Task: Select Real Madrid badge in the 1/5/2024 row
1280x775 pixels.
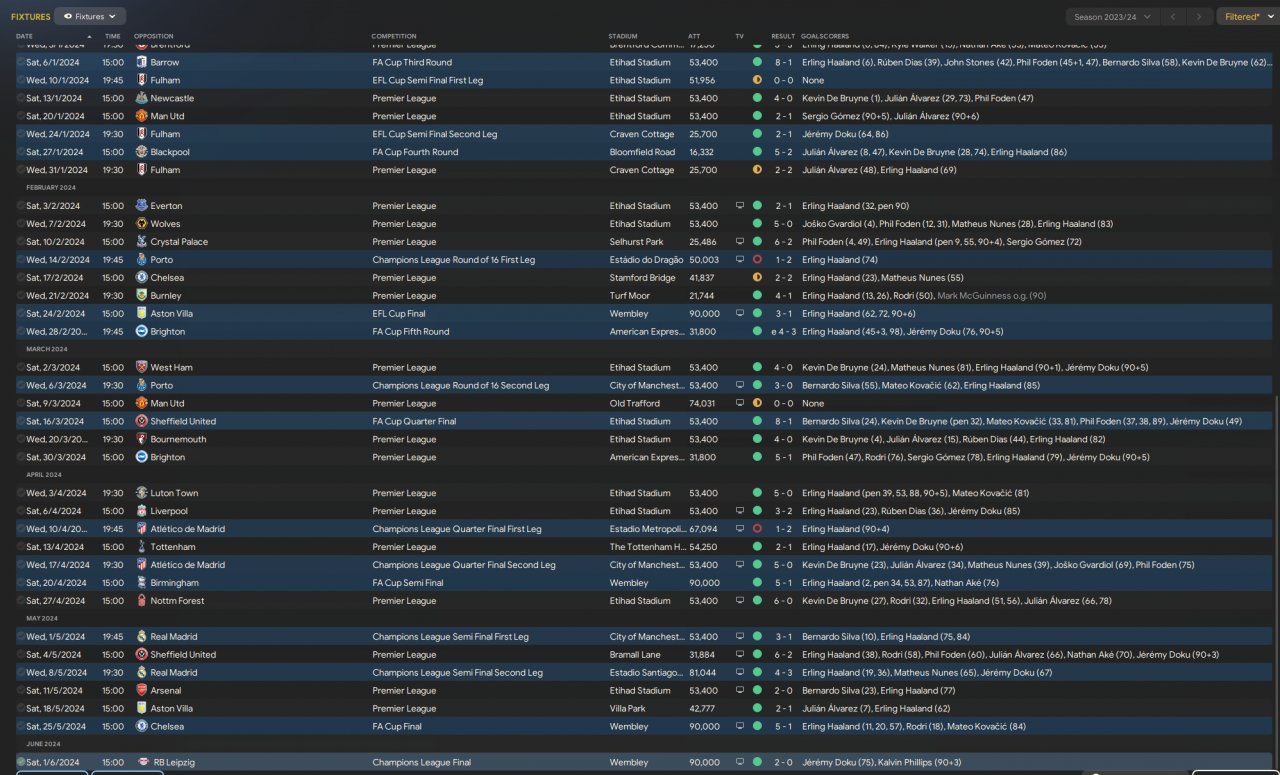Action: click(x=141, y=637)
